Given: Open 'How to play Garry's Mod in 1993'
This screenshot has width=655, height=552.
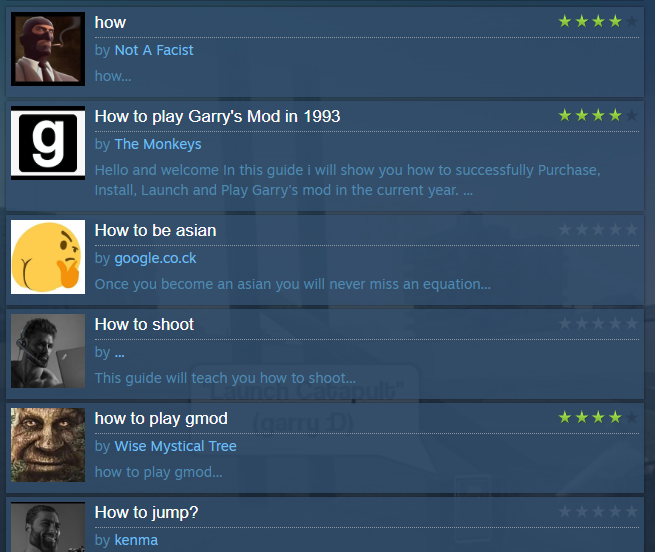Looking at the screenshot, I should [x=217, y=117].
